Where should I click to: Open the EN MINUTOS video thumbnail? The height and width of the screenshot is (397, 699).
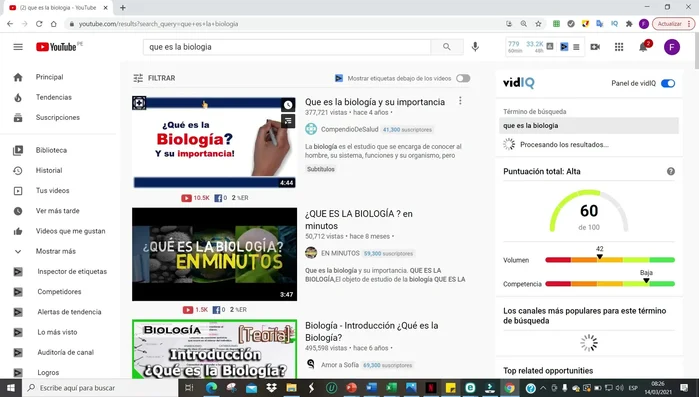(214, 254)
